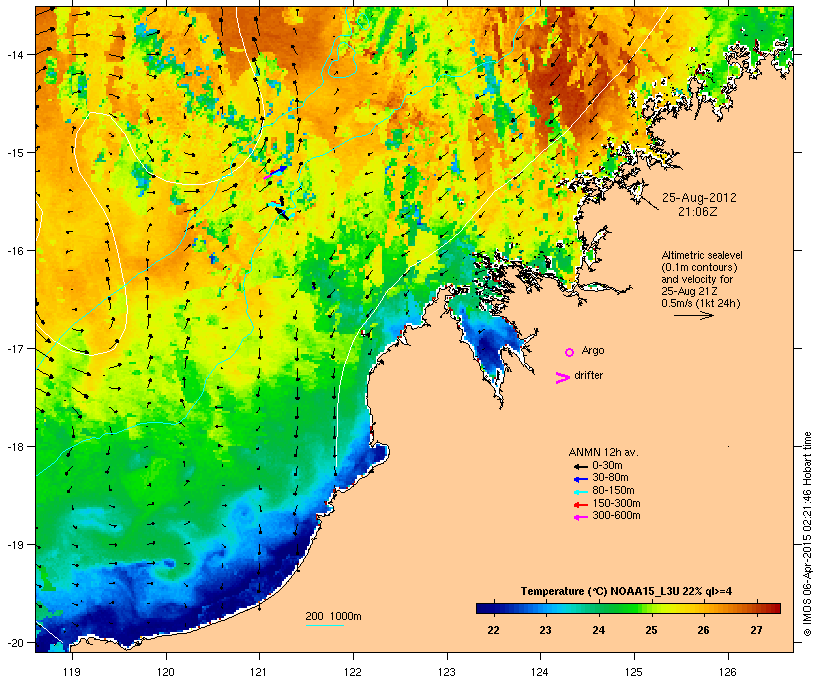820x680 pixels.
Task: Click the cyan 80-150m legend arrow
Action: tap(580, 492)
